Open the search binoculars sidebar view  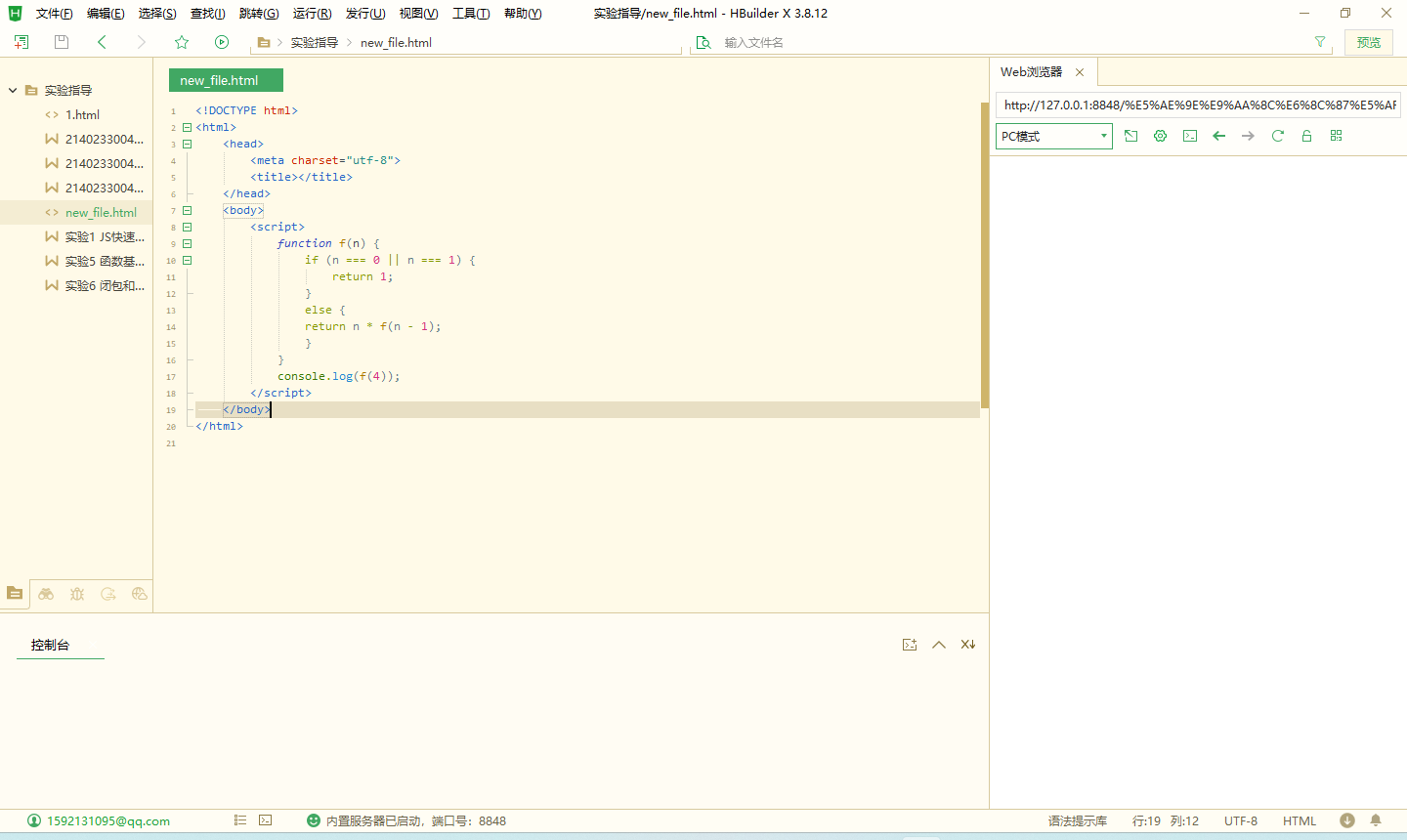click(x=46, y=593)
